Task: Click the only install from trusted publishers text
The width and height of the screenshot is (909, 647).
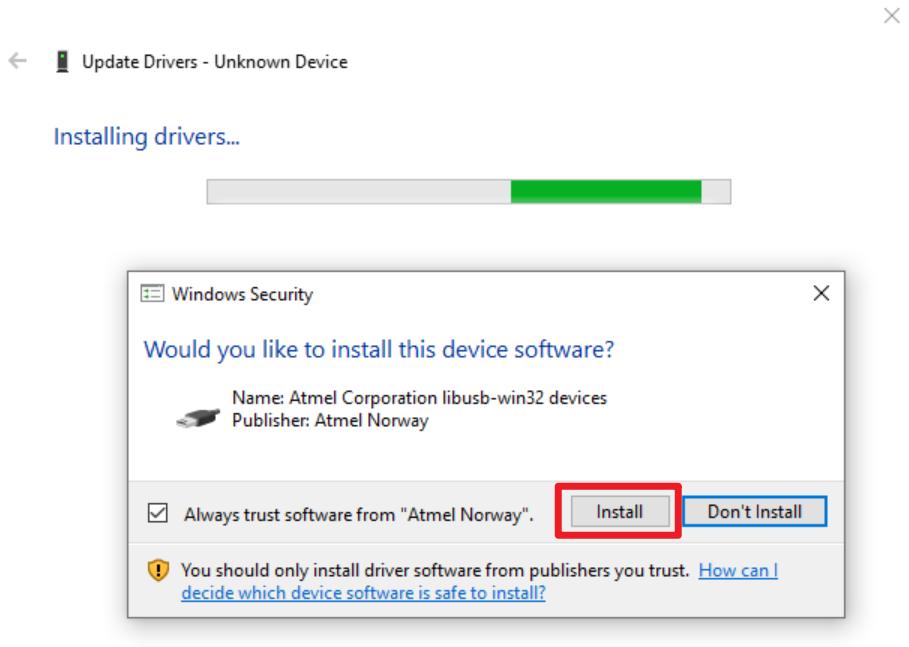Action: 434,571
